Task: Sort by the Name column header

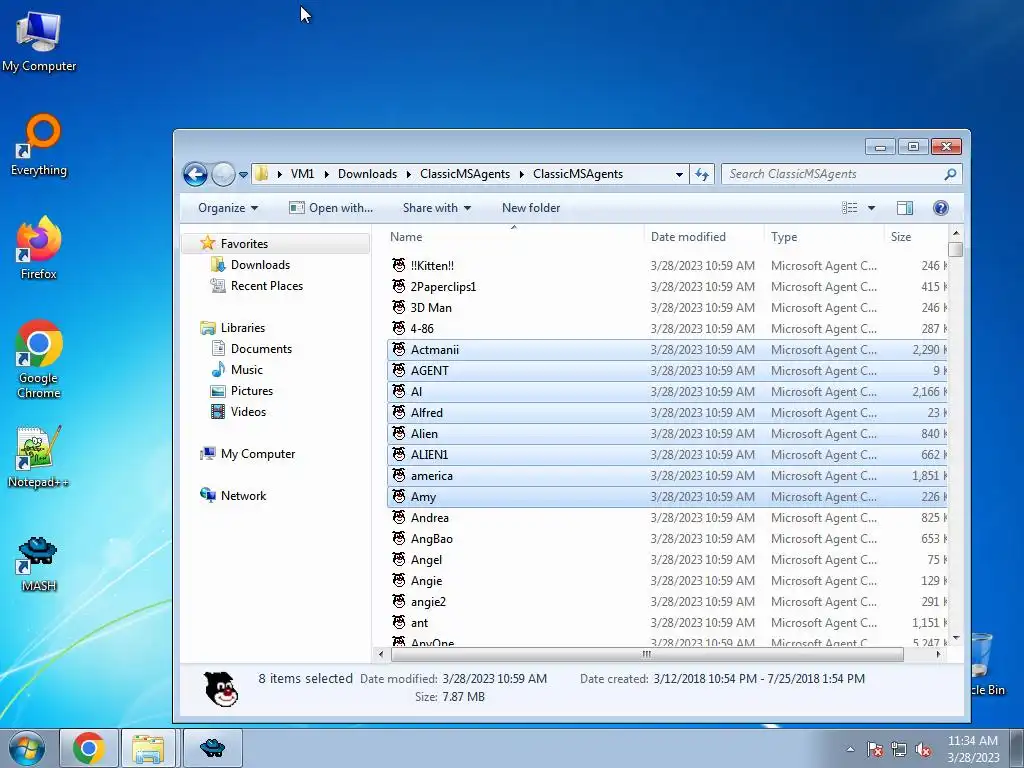Action: pyautogui.click(x=513, y=237)
